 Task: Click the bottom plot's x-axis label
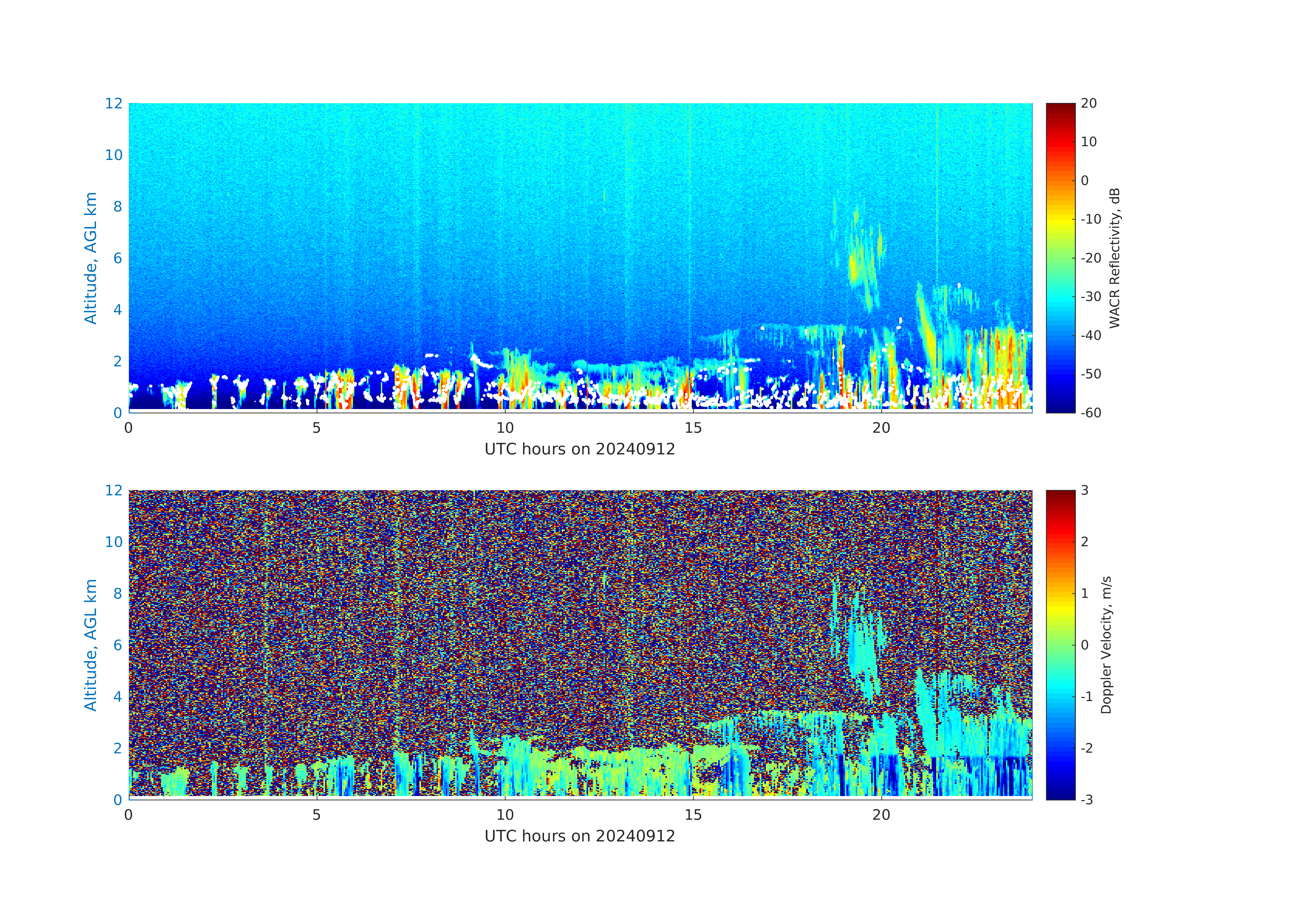pyautogui.click(x=580, y=836)
